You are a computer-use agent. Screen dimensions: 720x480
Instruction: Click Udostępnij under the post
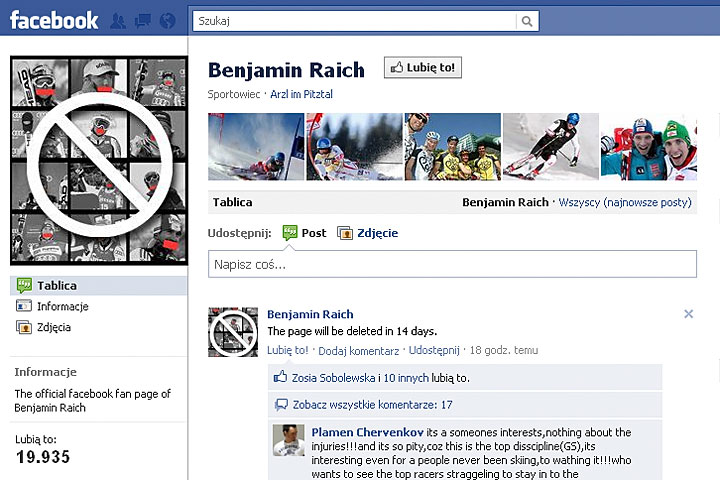pos(434,350)
